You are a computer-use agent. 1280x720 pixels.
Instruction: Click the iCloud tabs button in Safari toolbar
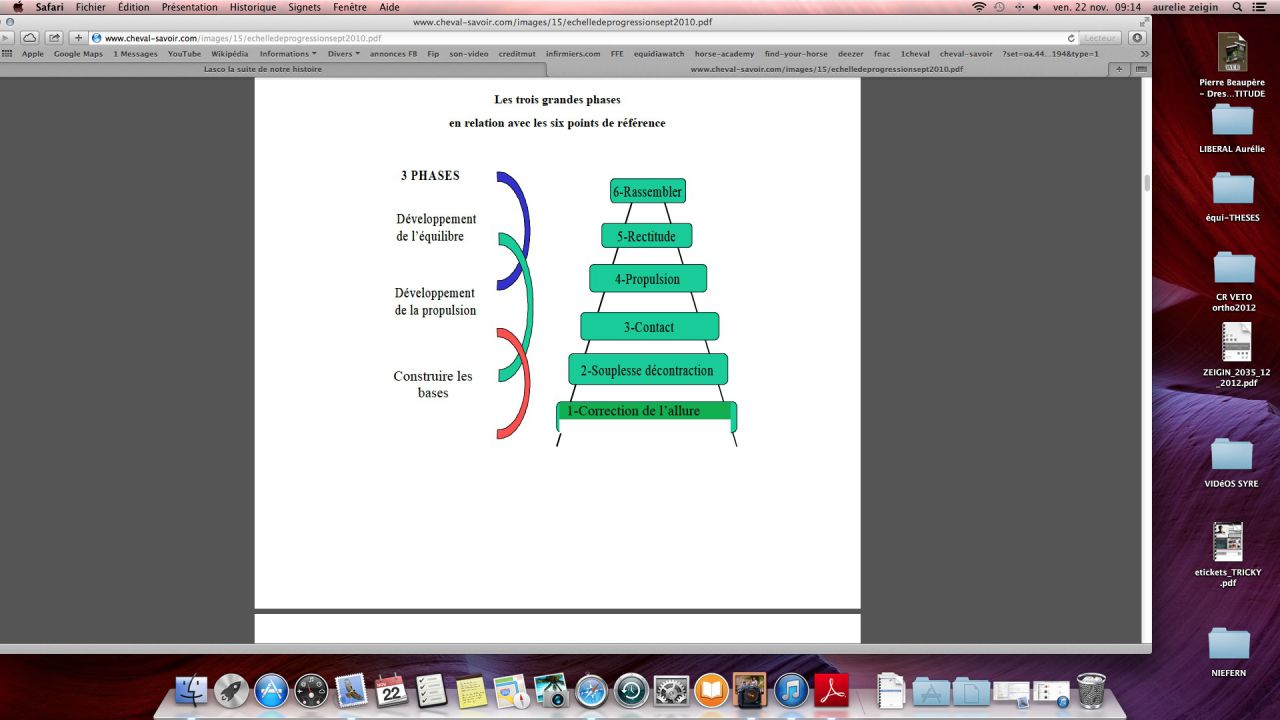coord(30,38)
